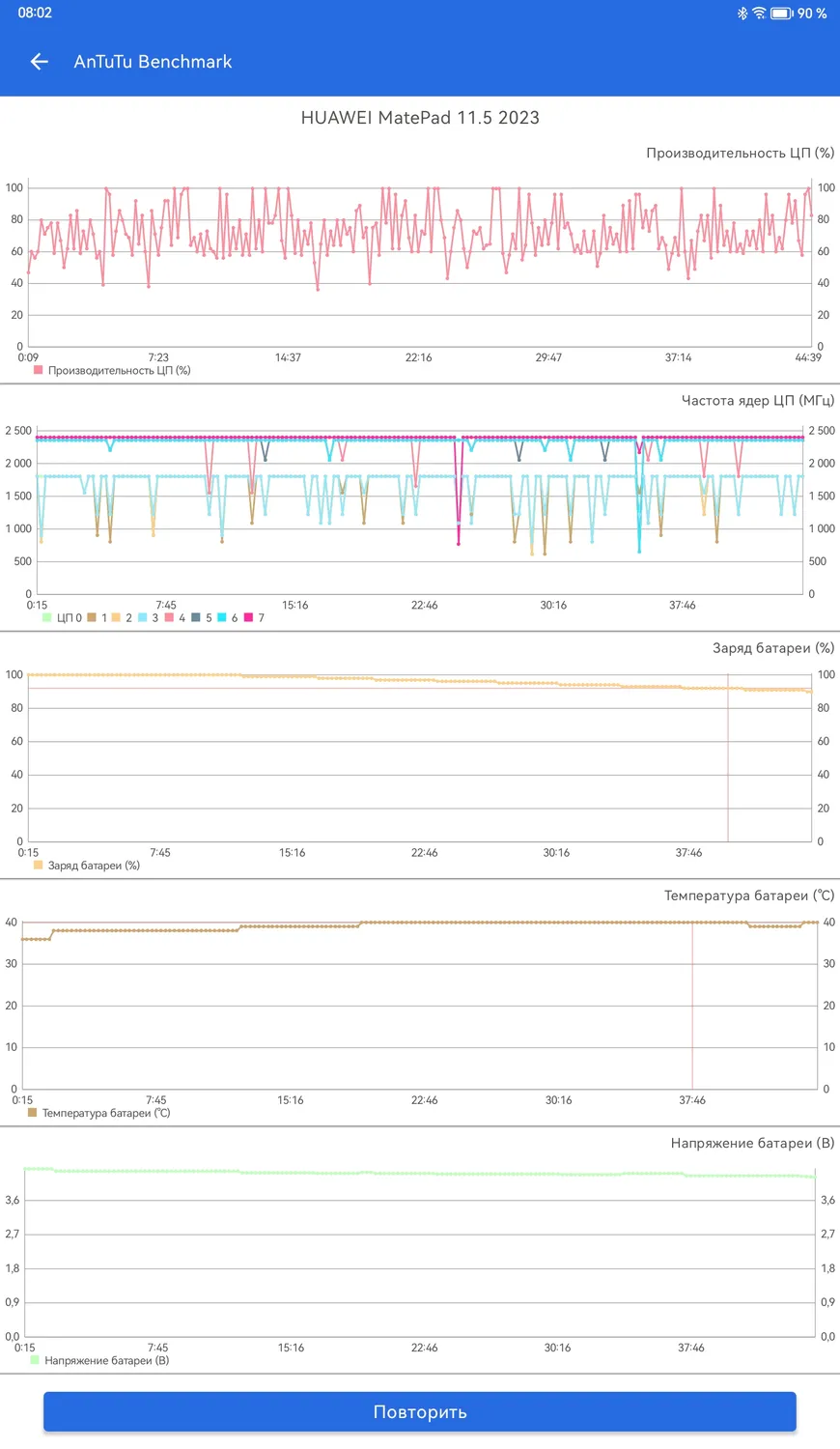Select core 6 cyan legend swatch
This screenshot has height=1449, width=840.
point(222,617)
